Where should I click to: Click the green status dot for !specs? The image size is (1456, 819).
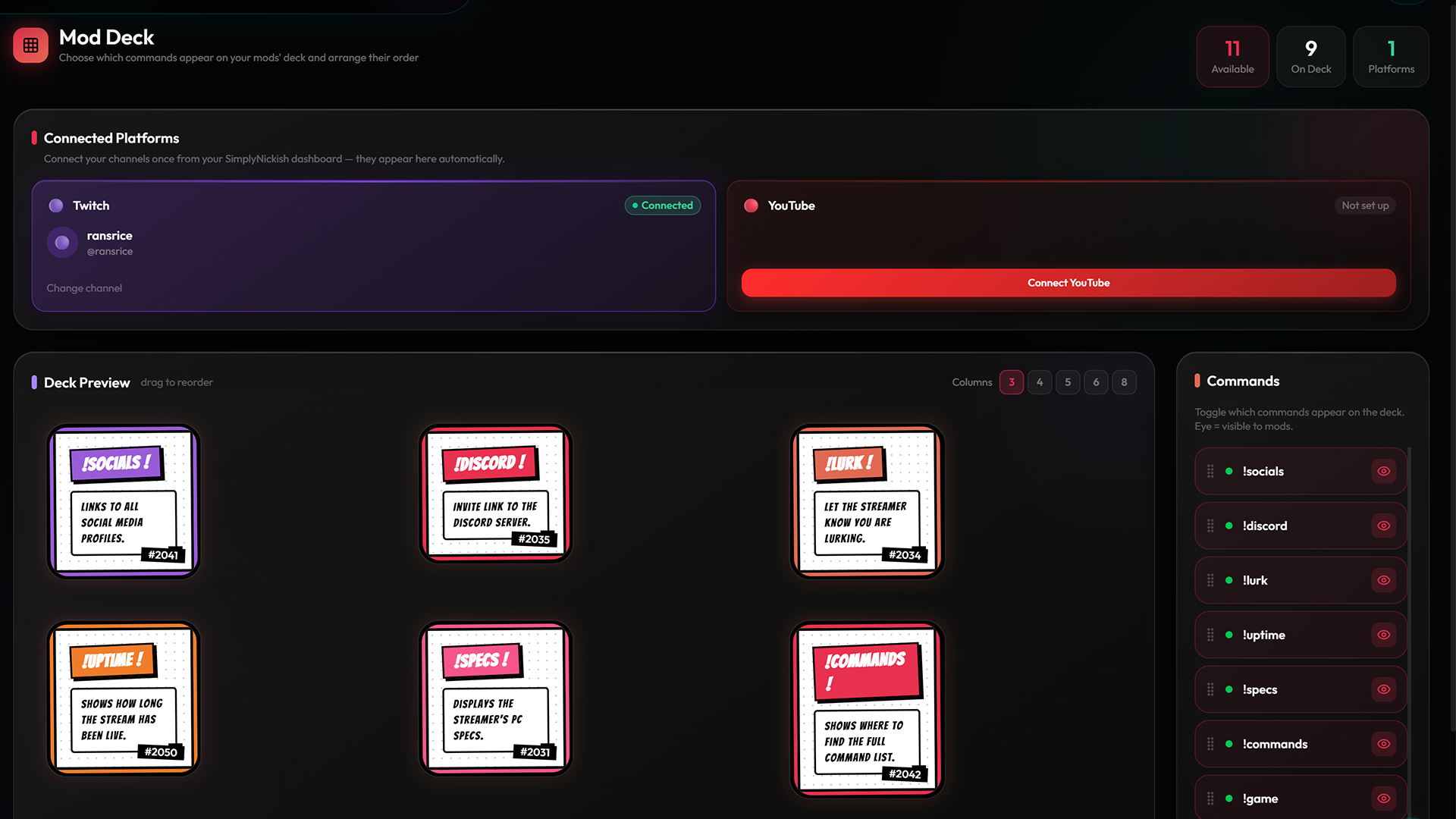1228,689
